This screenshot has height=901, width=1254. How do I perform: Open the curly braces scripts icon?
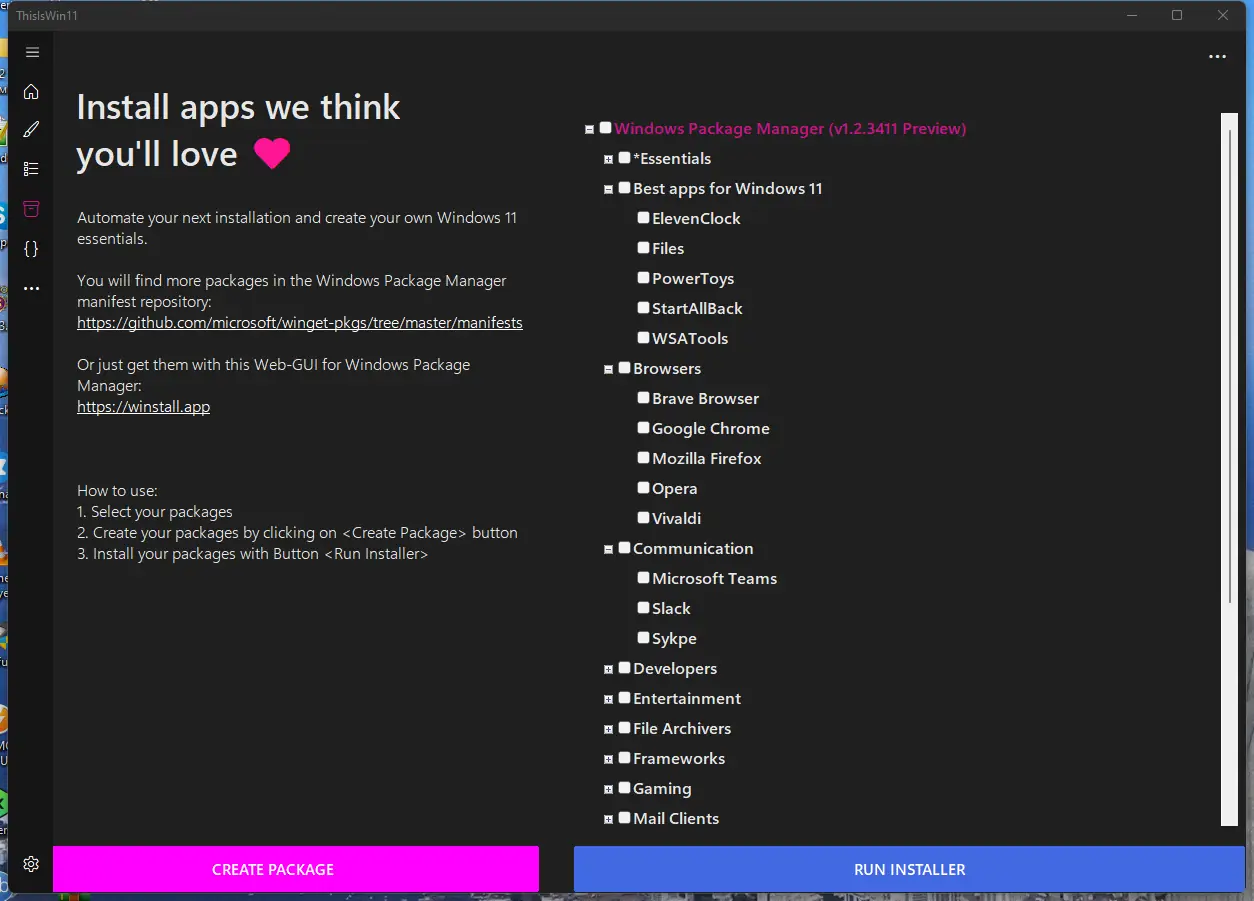[x=31, y=249]
